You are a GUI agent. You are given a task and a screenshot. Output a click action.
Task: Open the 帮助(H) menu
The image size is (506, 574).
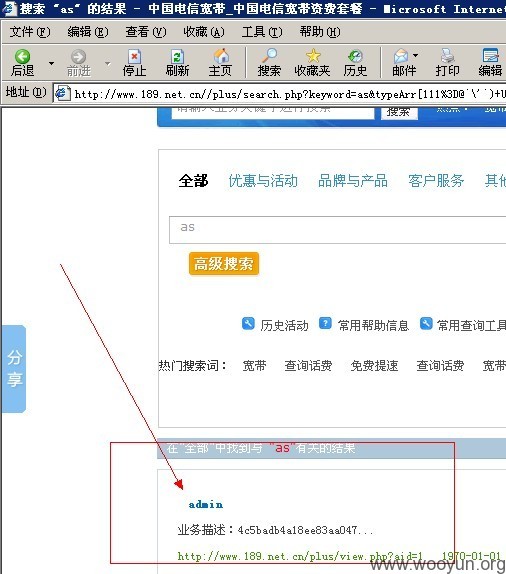point(320,32)
